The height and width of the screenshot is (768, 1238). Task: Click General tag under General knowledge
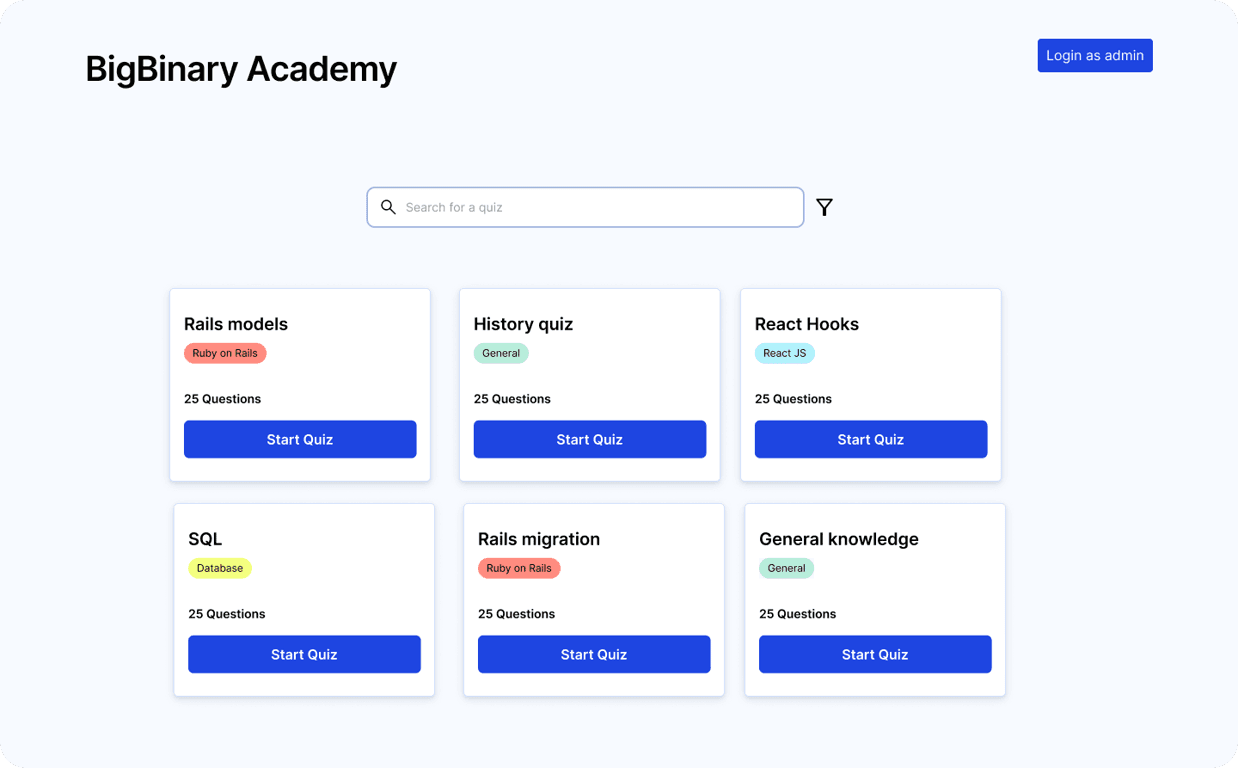tap(786, 568)
